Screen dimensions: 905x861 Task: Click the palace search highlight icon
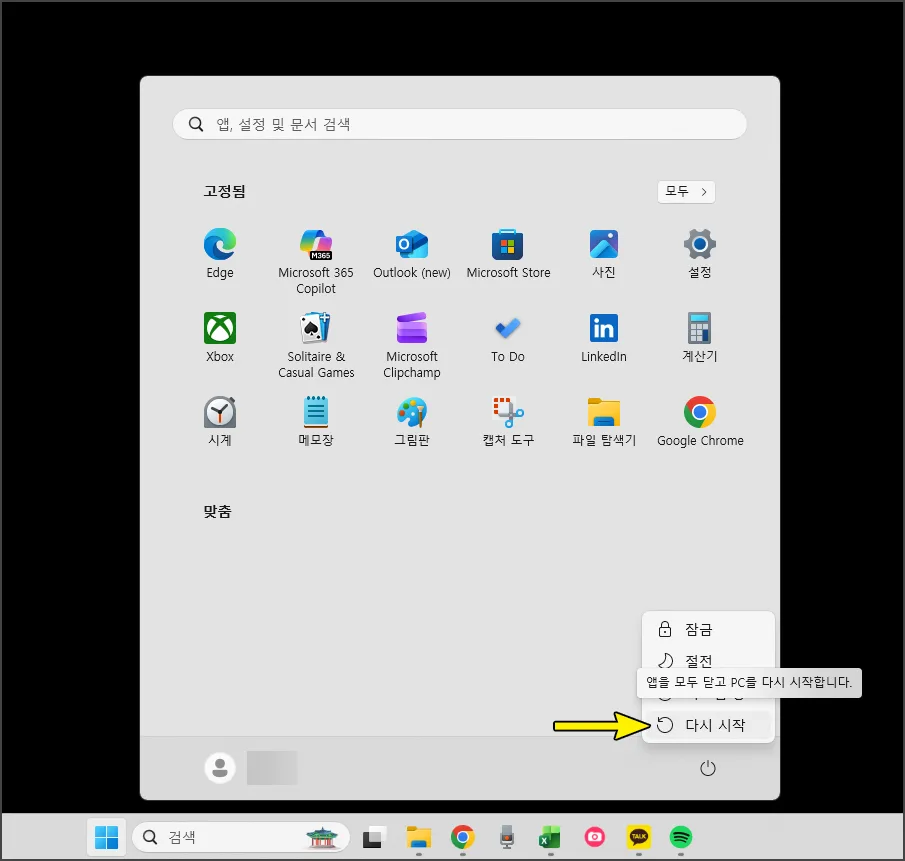[x=321, y=837]
